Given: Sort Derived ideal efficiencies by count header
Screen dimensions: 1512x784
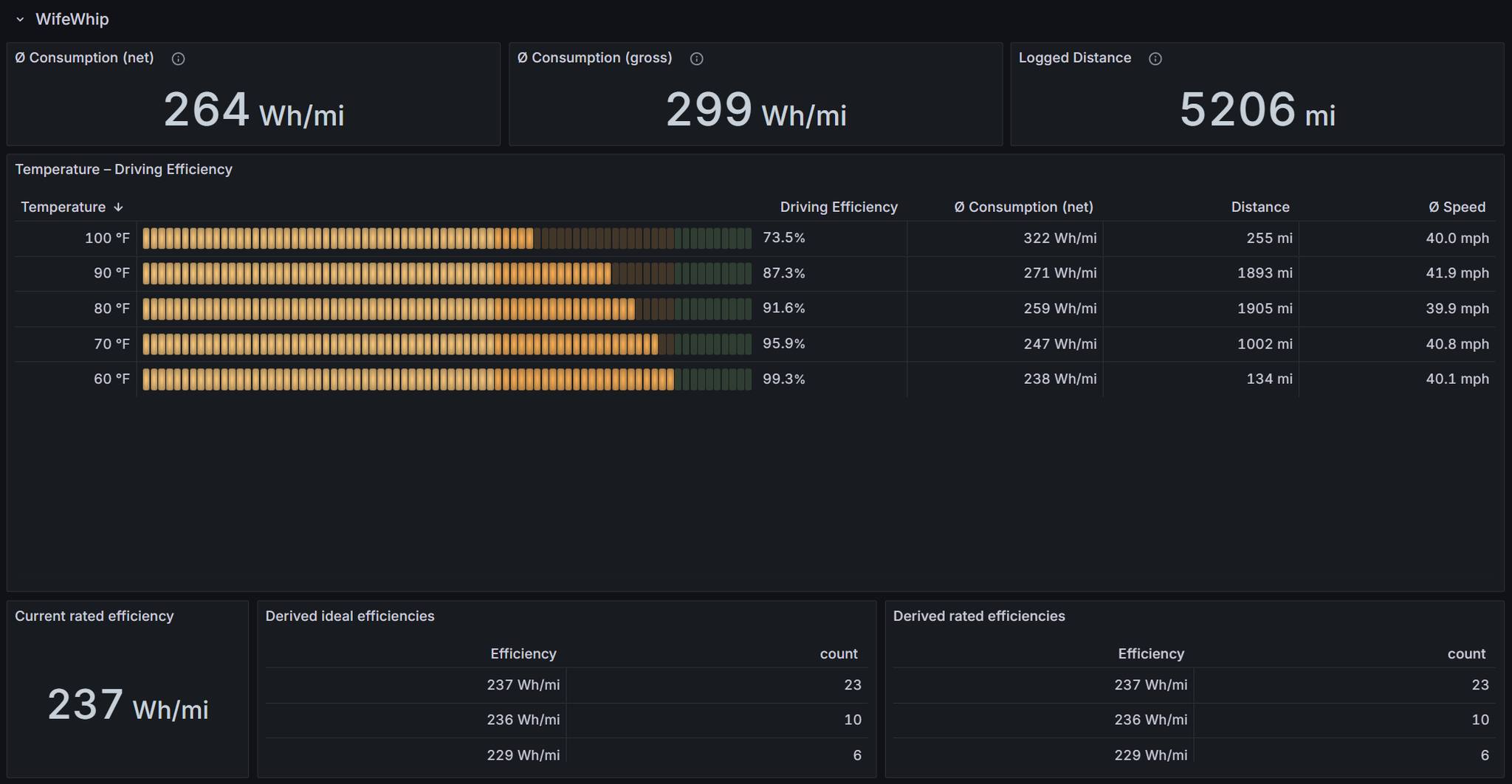Looking at the screenshot, I should coord(839,654).
